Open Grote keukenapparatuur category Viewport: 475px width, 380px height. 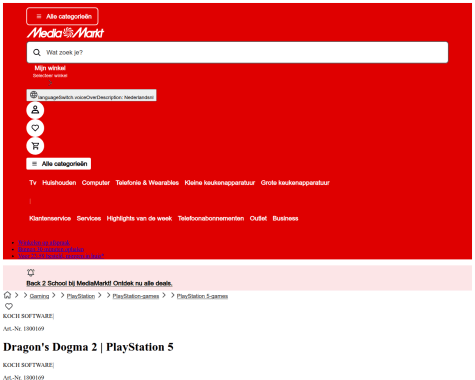pyautogui.click(x=295, y=183)
